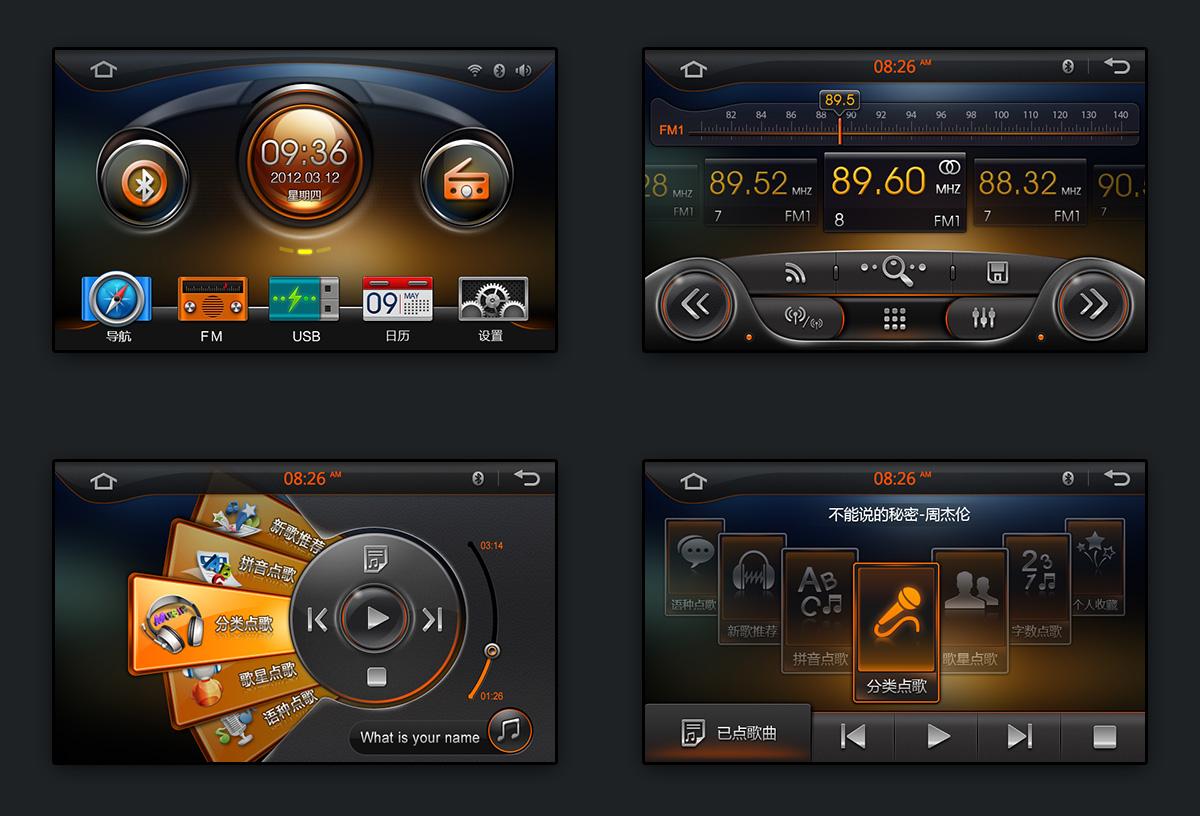
Task: Go to previous frequency with double-left arrow
Action: tap(695, 304)
